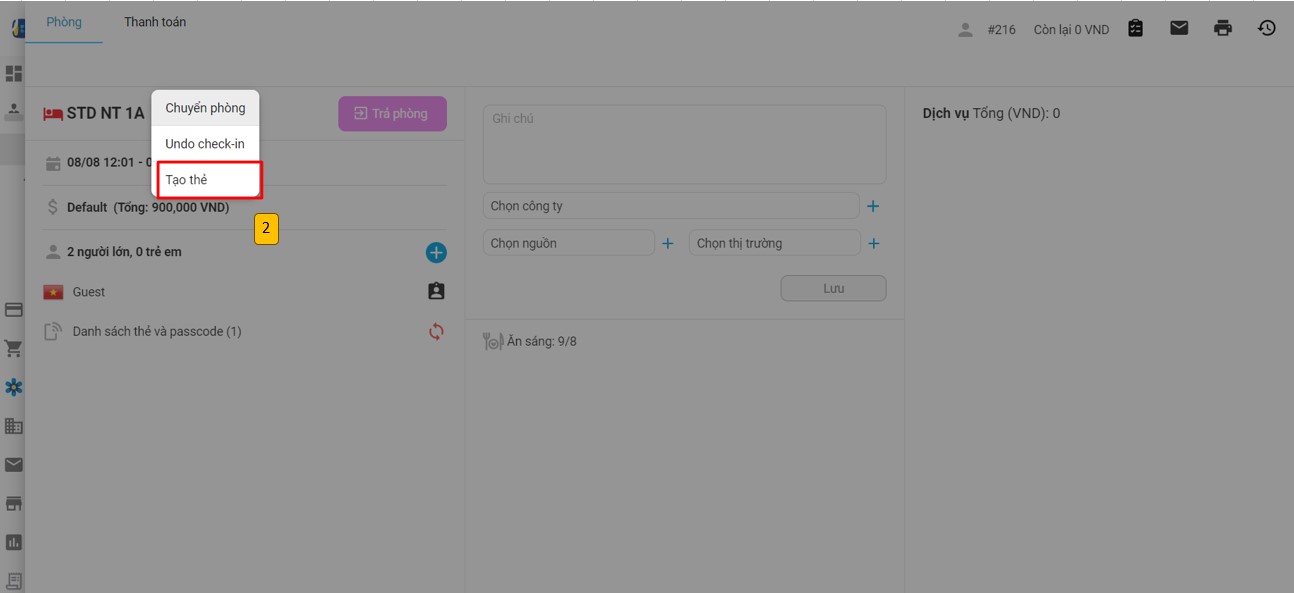The width and height of the screenshot is (1294, 593).
Task: Choose Chuyển phòng in the popup menu
Action: point(205,108)
